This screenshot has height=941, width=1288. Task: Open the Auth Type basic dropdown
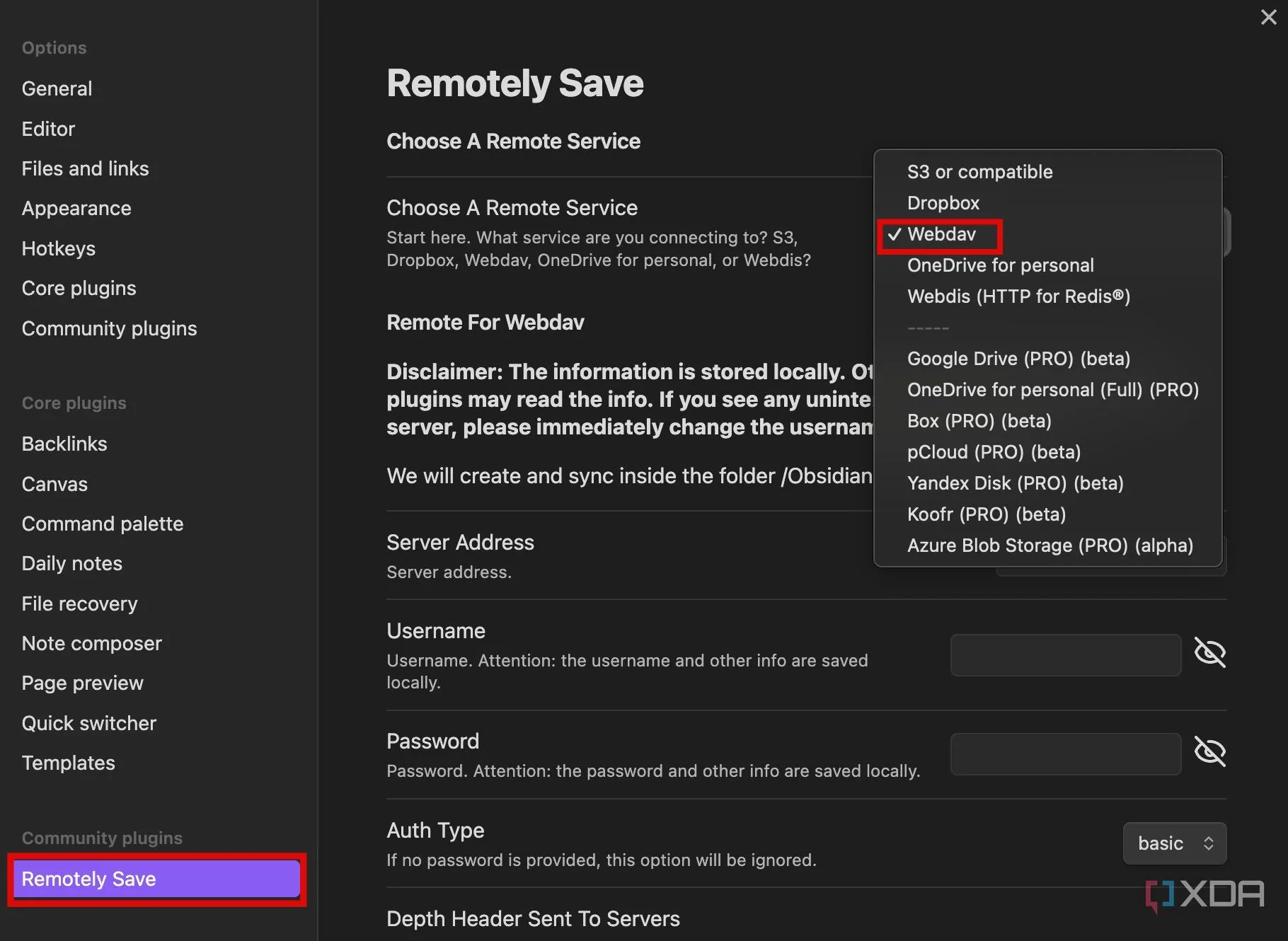(1175, 843)
